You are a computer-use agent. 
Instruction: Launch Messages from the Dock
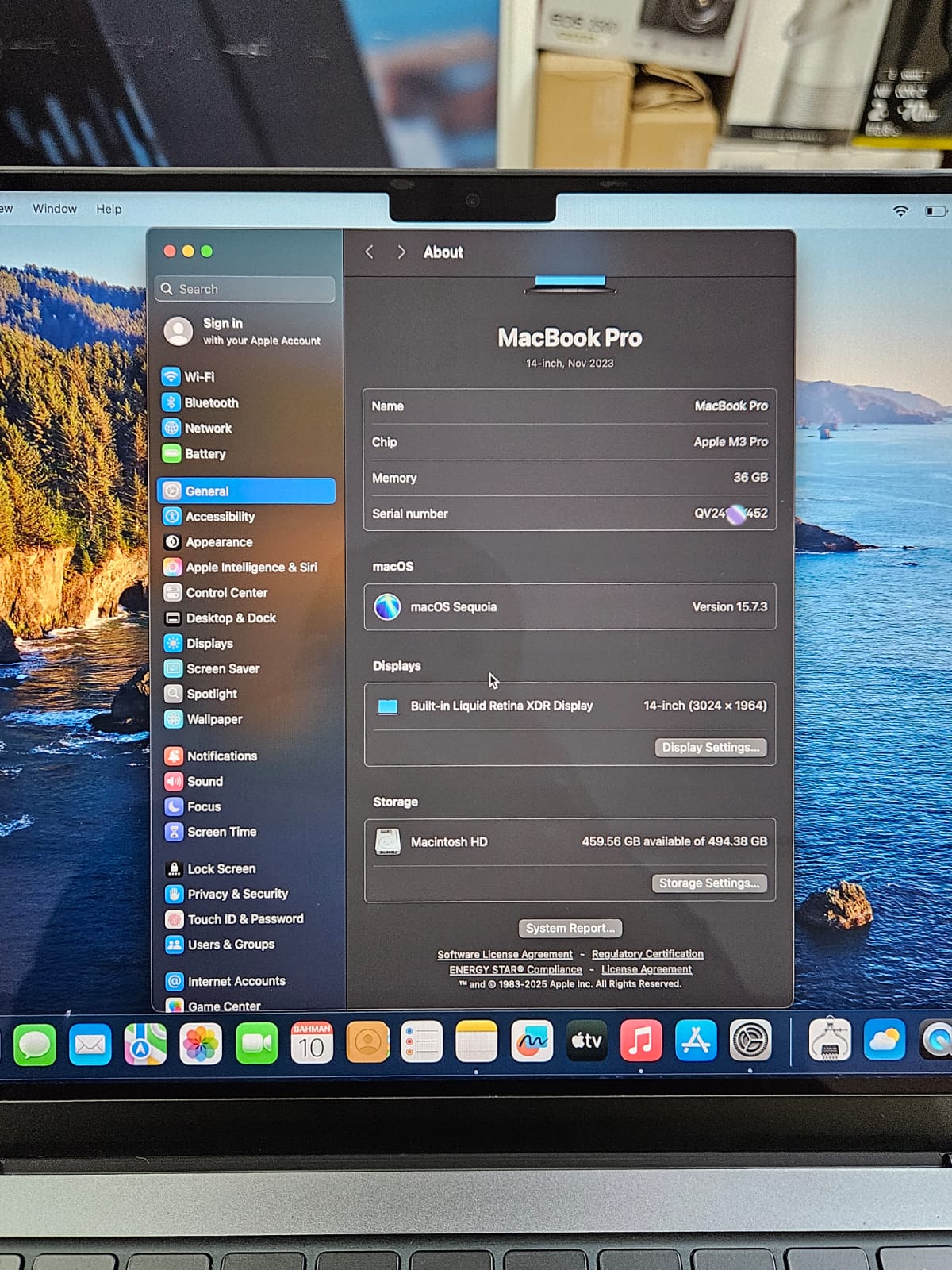34,1044
